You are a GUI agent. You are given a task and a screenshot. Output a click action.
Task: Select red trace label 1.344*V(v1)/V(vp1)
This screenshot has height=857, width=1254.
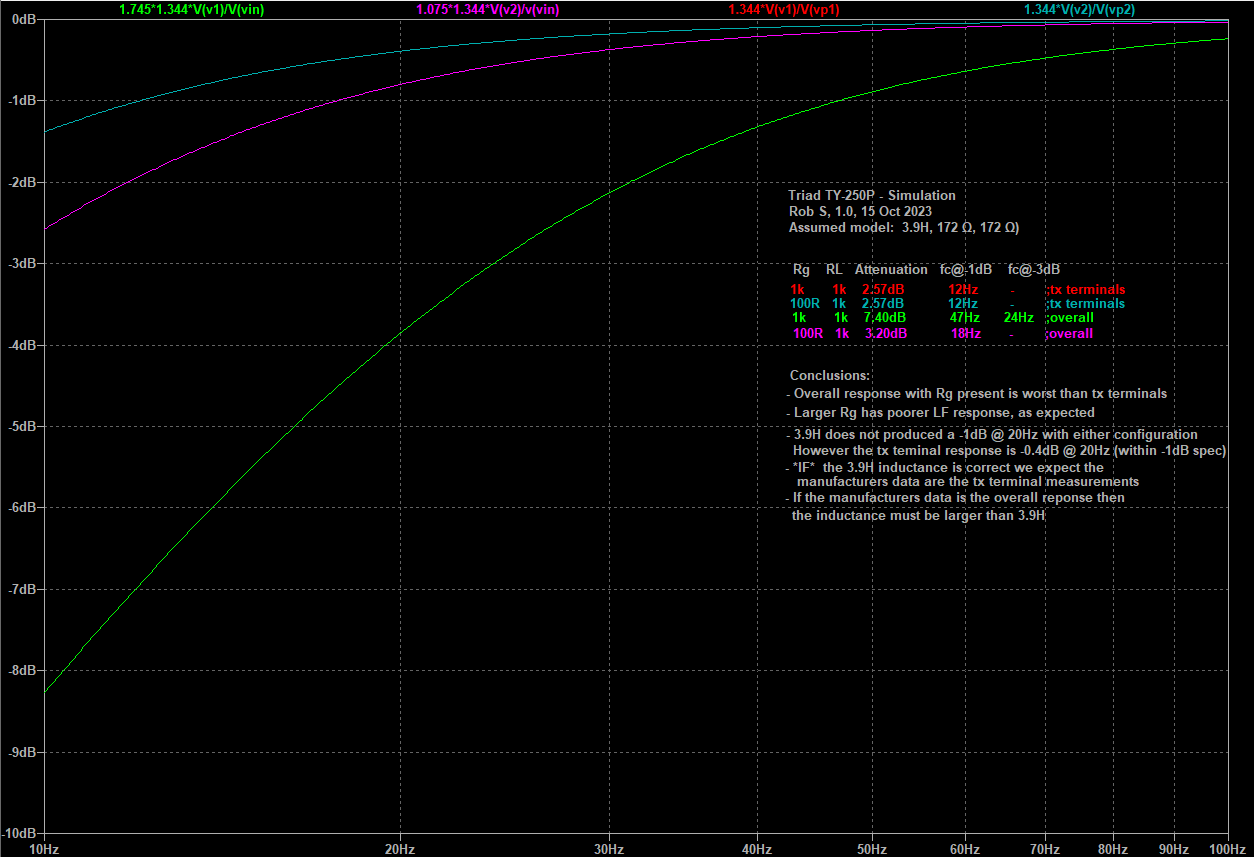(x=784, y=9)
